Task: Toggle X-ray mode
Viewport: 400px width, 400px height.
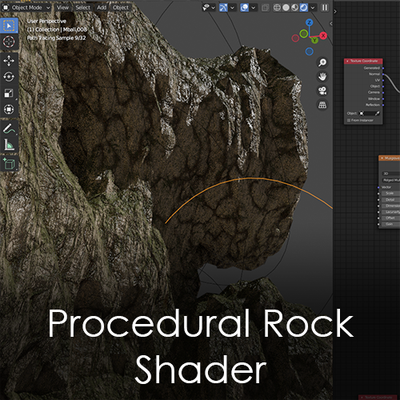Action: pos(265,7)
